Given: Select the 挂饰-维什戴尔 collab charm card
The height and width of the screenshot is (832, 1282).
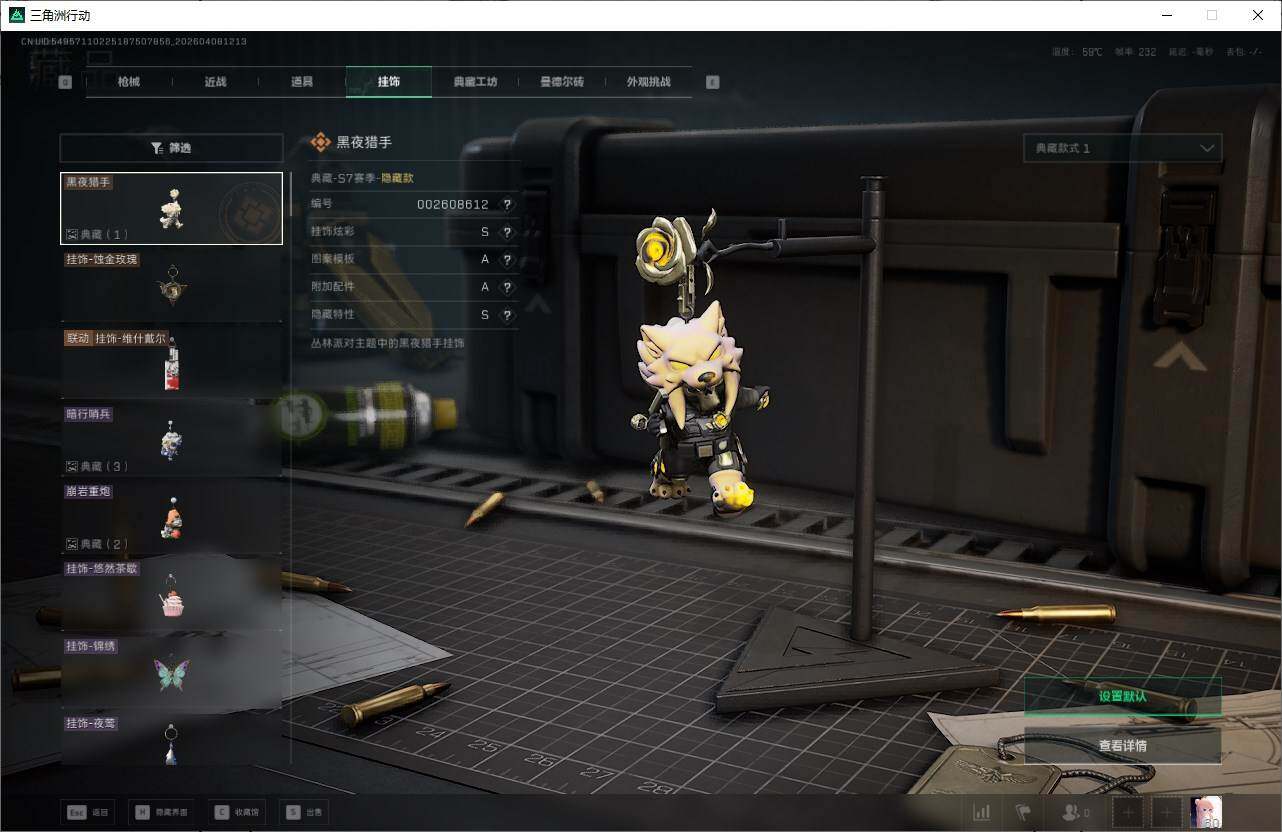Looking at the screenshot, I should click(x=171, y=363).
